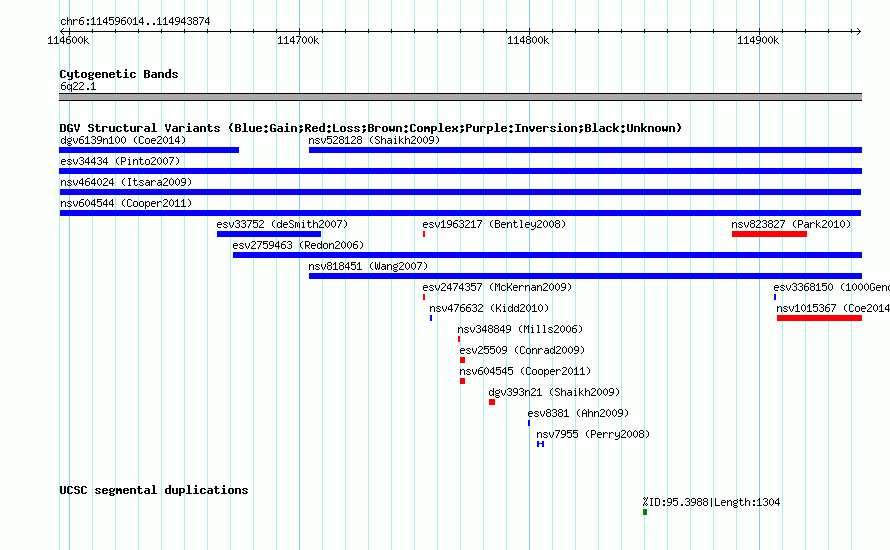The image size is (890, 550).
Task: Select the nsv1015367 red loss bar
Action: [x=820, y=318]
